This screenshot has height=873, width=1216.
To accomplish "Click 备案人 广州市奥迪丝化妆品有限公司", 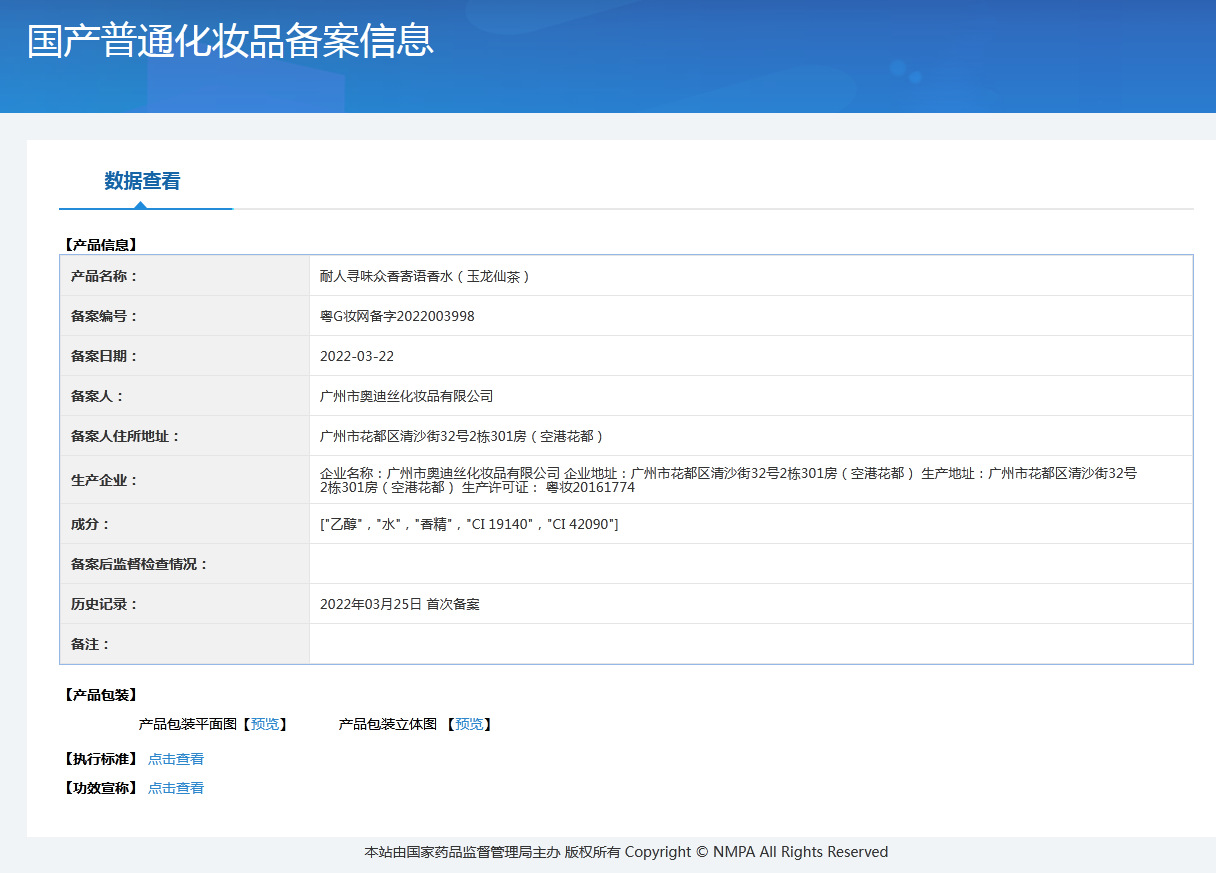I will coord(404,394).
